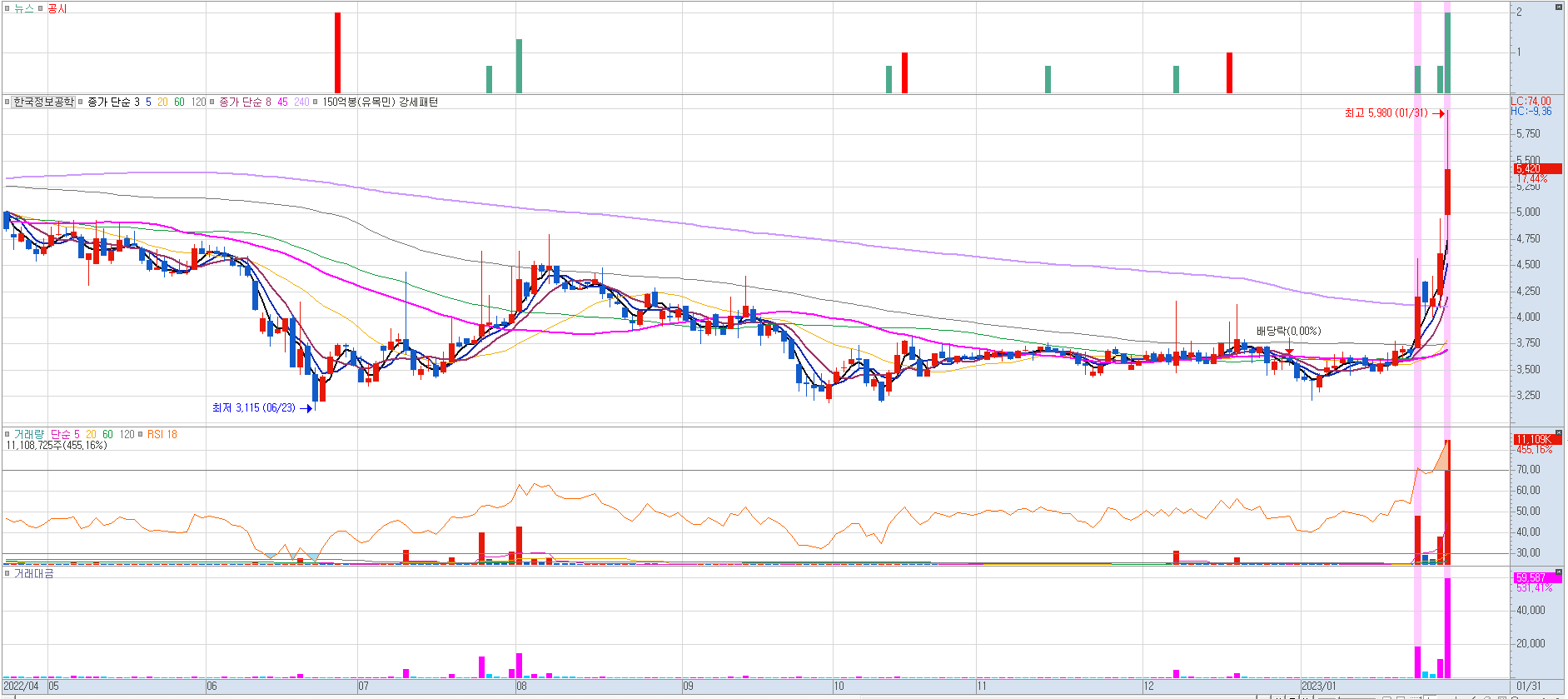The width and height of the screenshot is (1568, 699).
Task: Click the orange 20 volume average value
Action: (x=91, y=434)
